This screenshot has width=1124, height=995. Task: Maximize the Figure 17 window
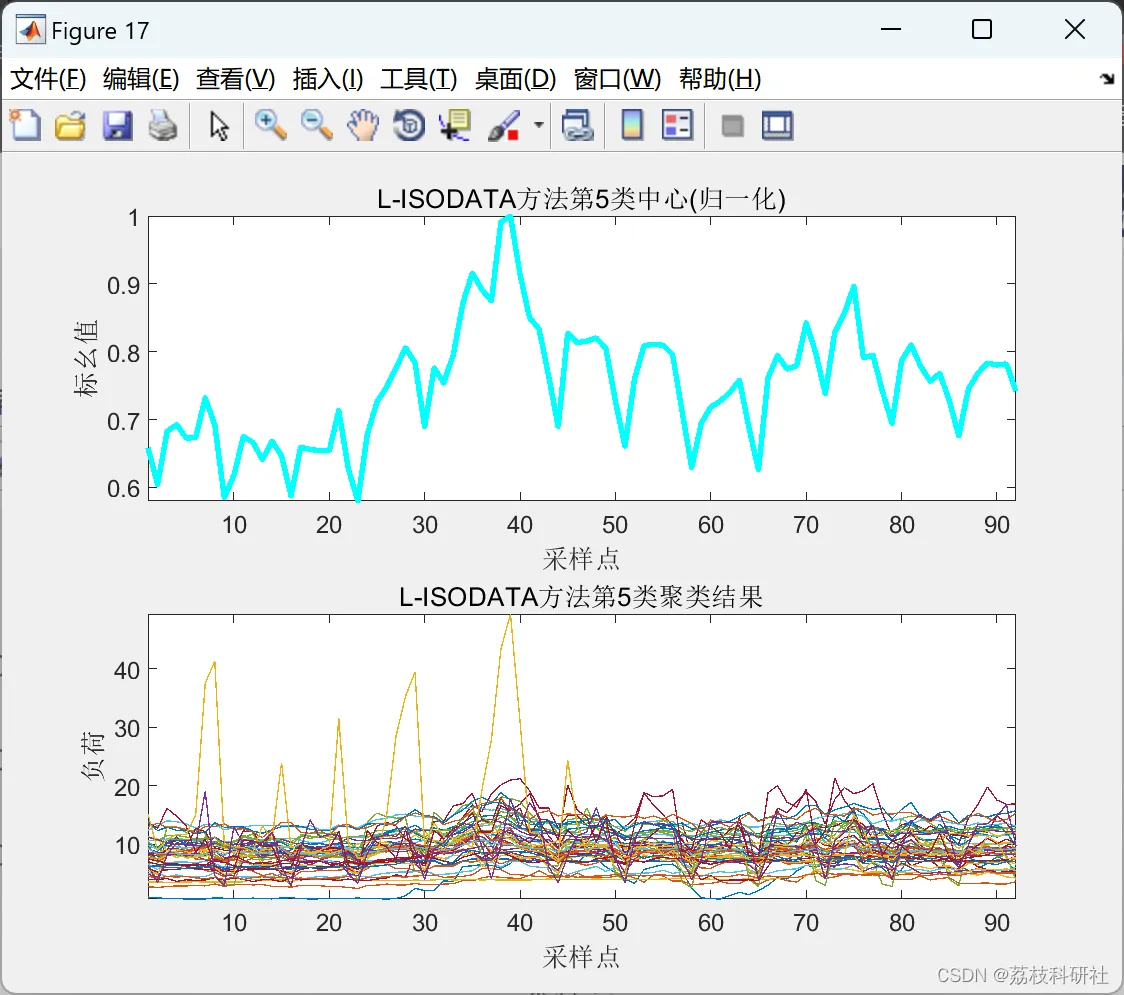[x=982, y=29]
